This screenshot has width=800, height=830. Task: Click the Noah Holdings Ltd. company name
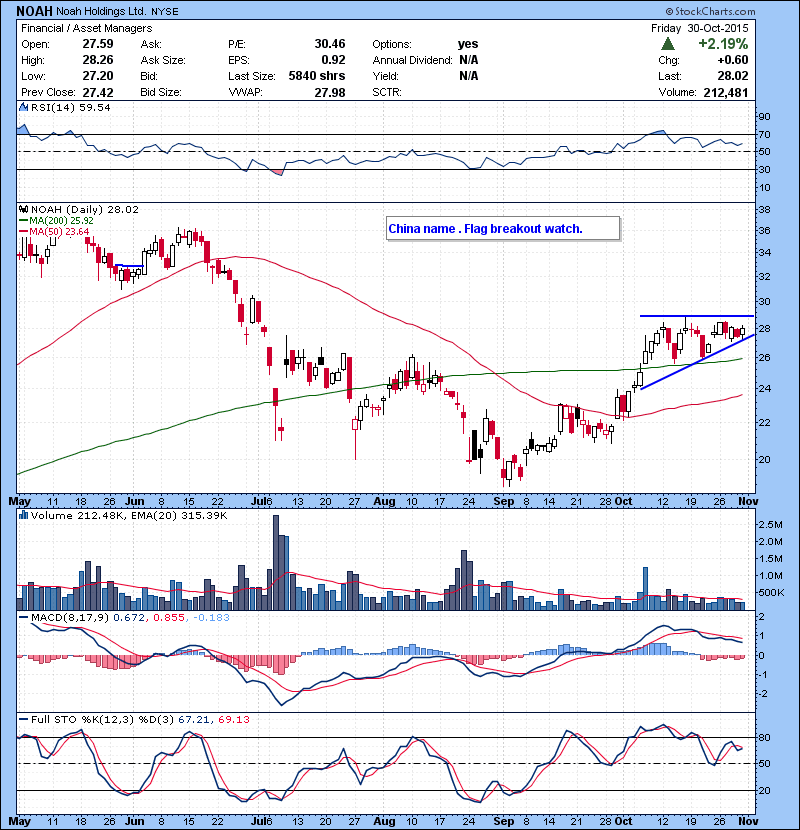pos(102,11)
